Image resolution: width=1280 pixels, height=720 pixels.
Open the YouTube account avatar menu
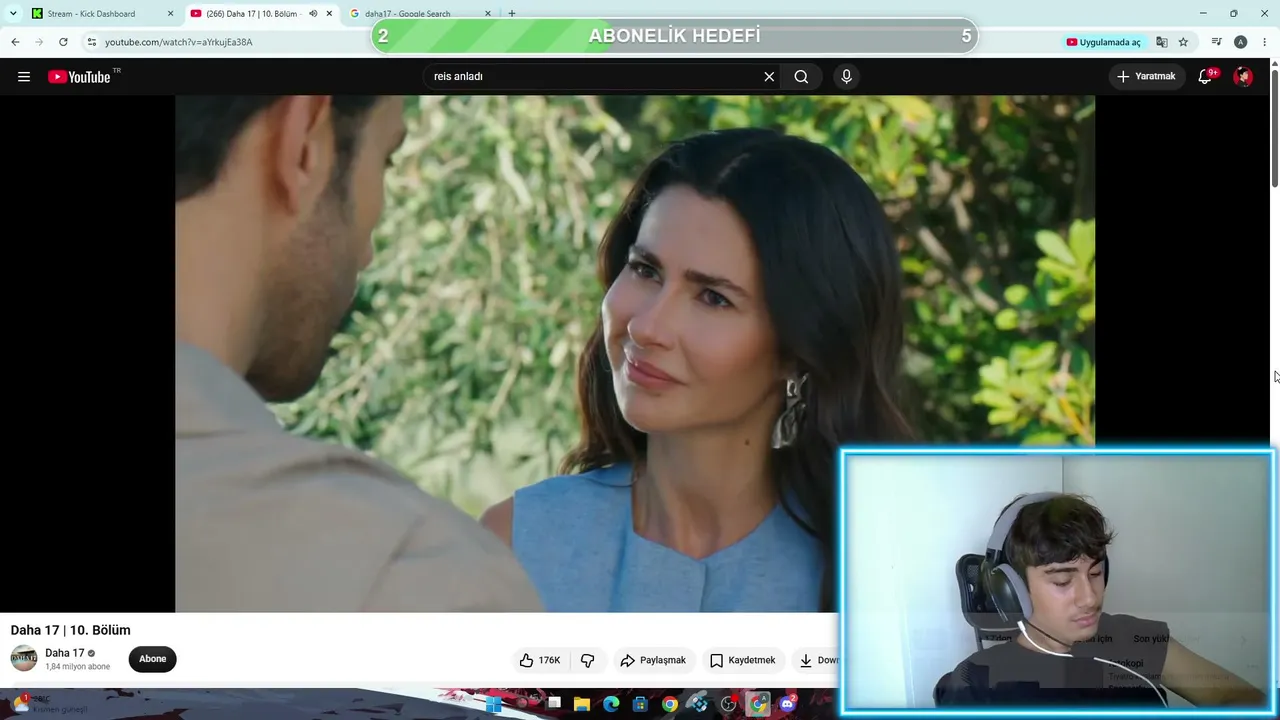[x=1243, y=77]
